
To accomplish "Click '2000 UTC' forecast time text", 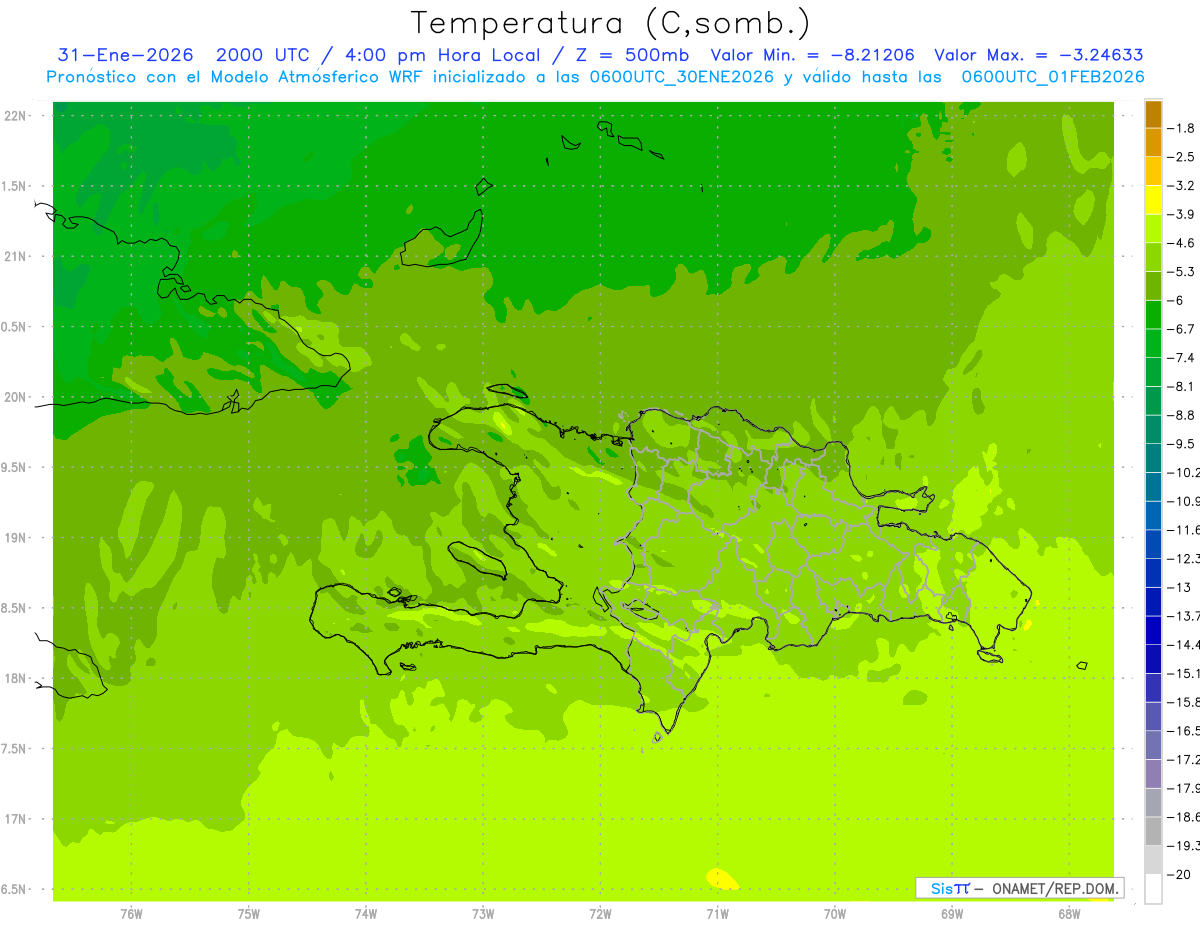I will pos(265,55).
